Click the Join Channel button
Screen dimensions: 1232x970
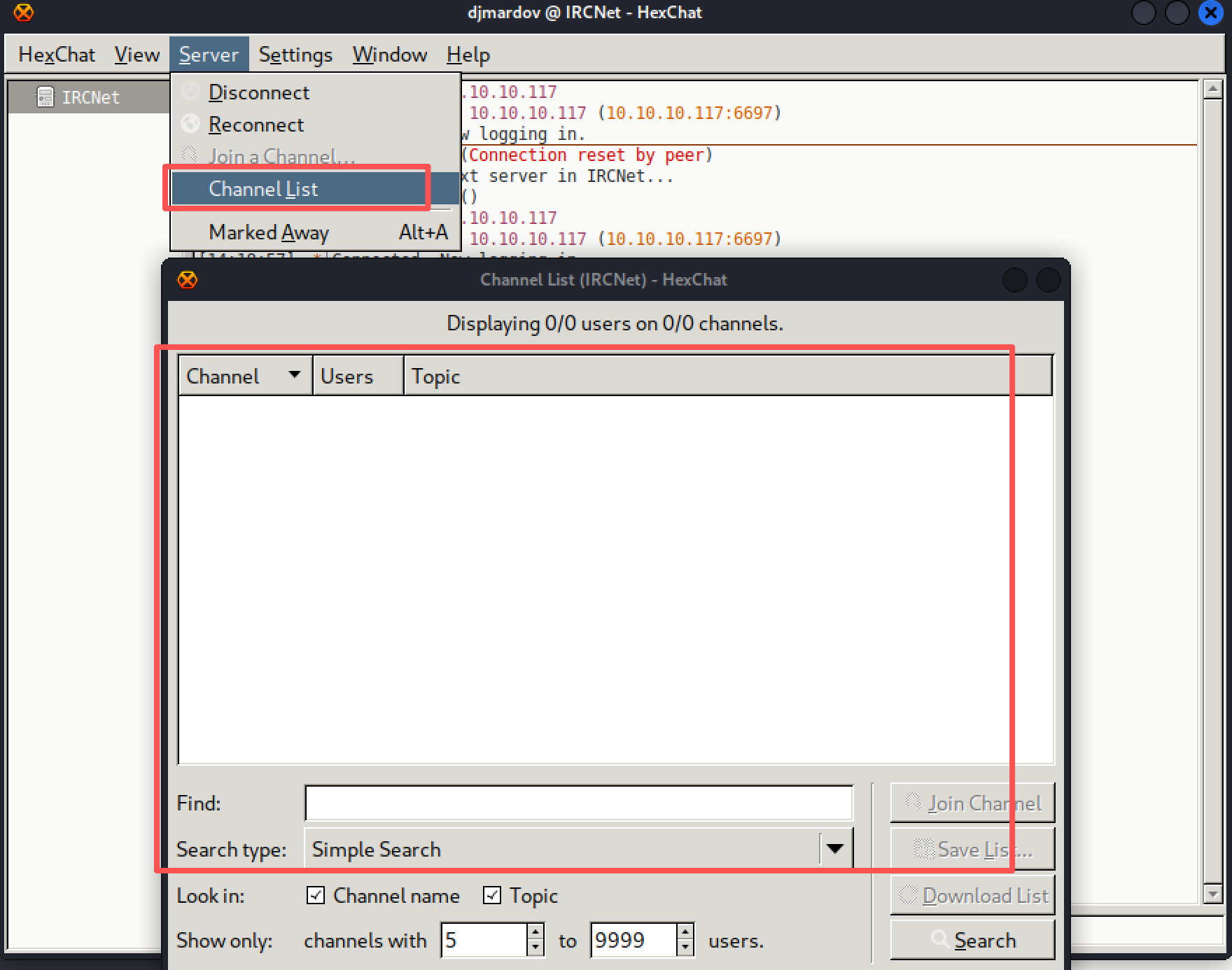coord(972,803)
